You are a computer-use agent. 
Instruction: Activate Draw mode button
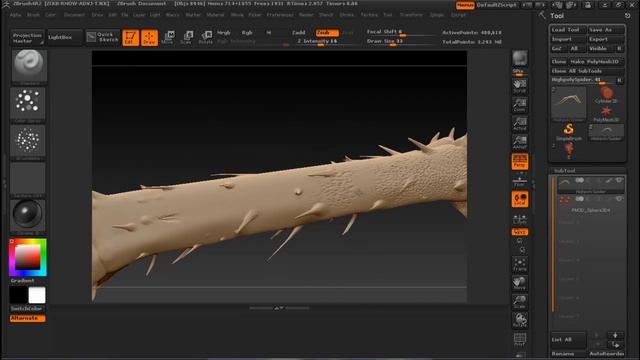pyautogui.click(x=149, y=38)
